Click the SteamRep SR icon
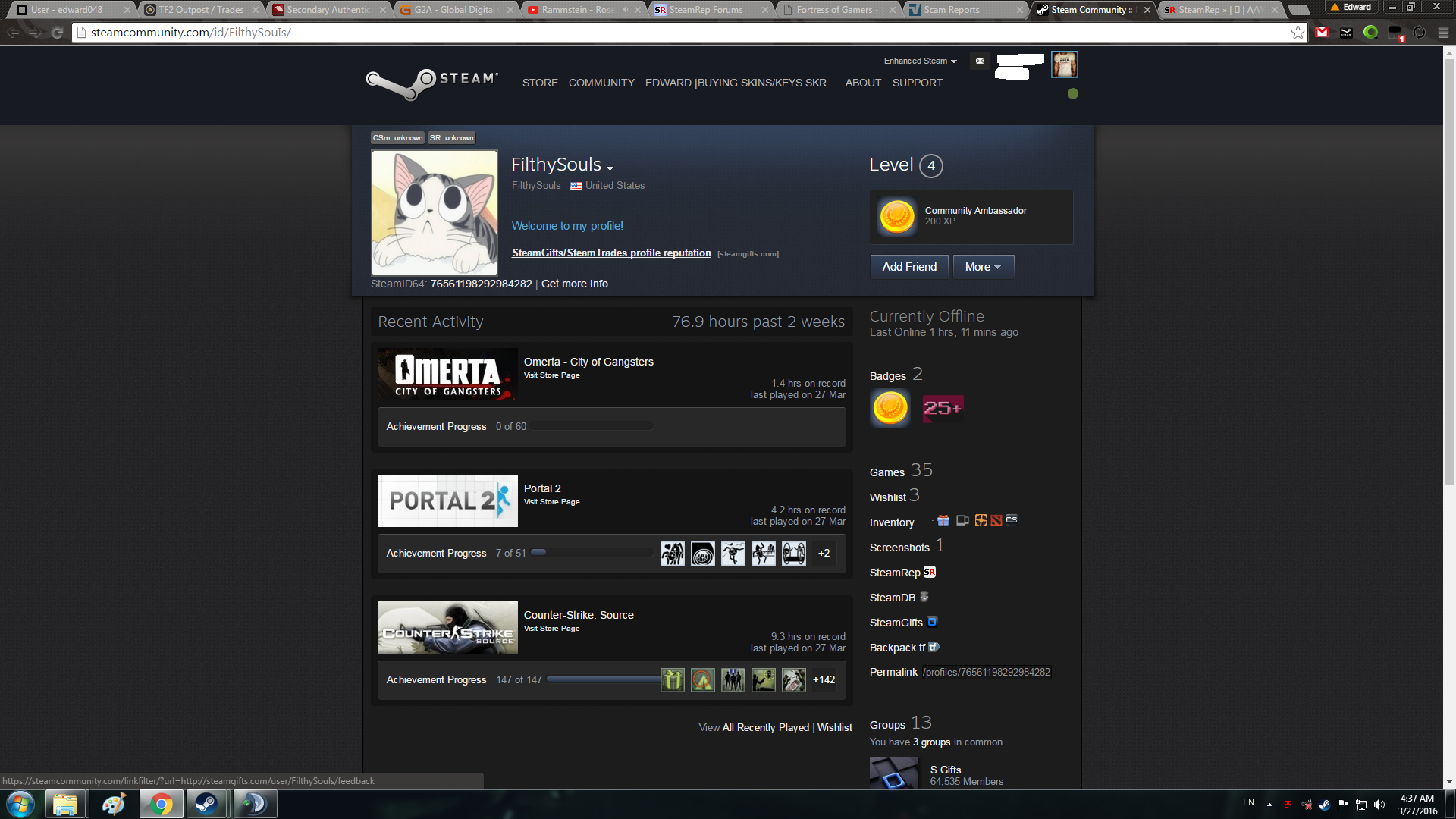 930,573
